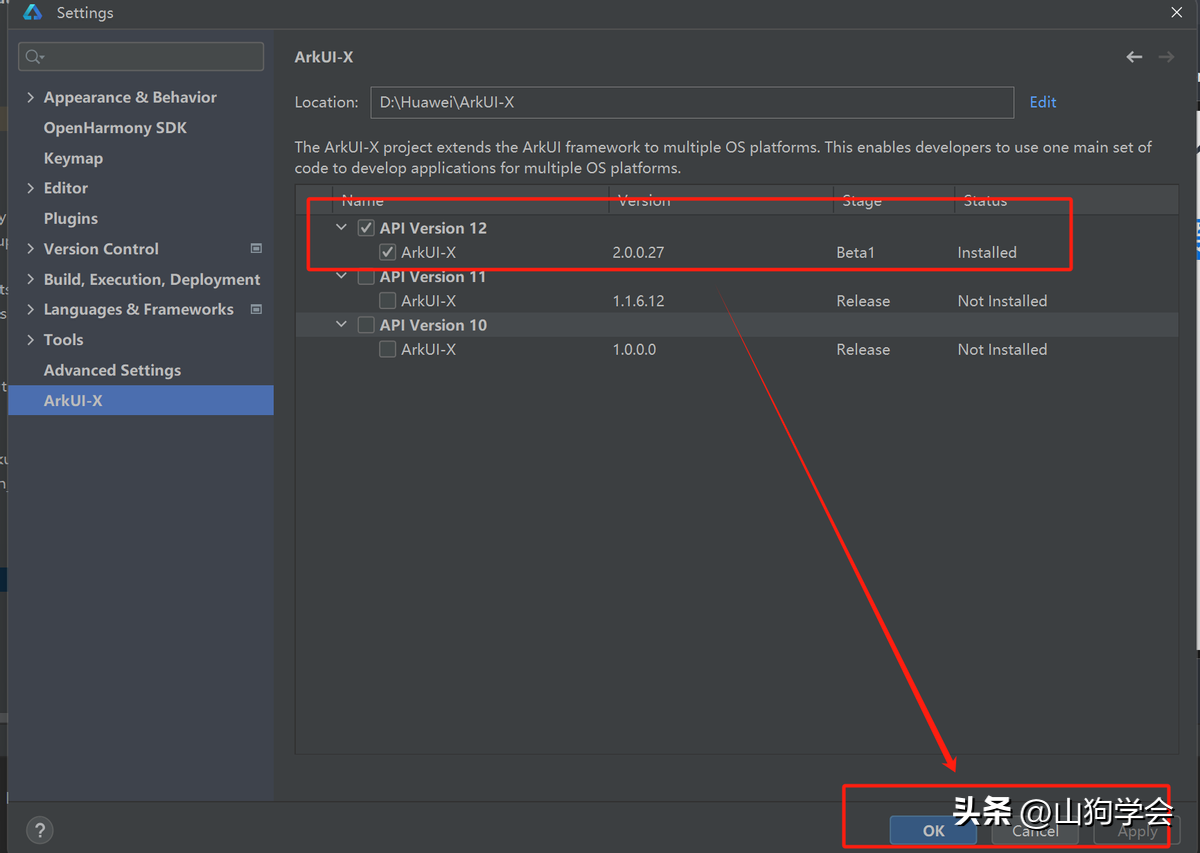
Task: Go back with the left arrow icon
Action: tap(1134, 57)
